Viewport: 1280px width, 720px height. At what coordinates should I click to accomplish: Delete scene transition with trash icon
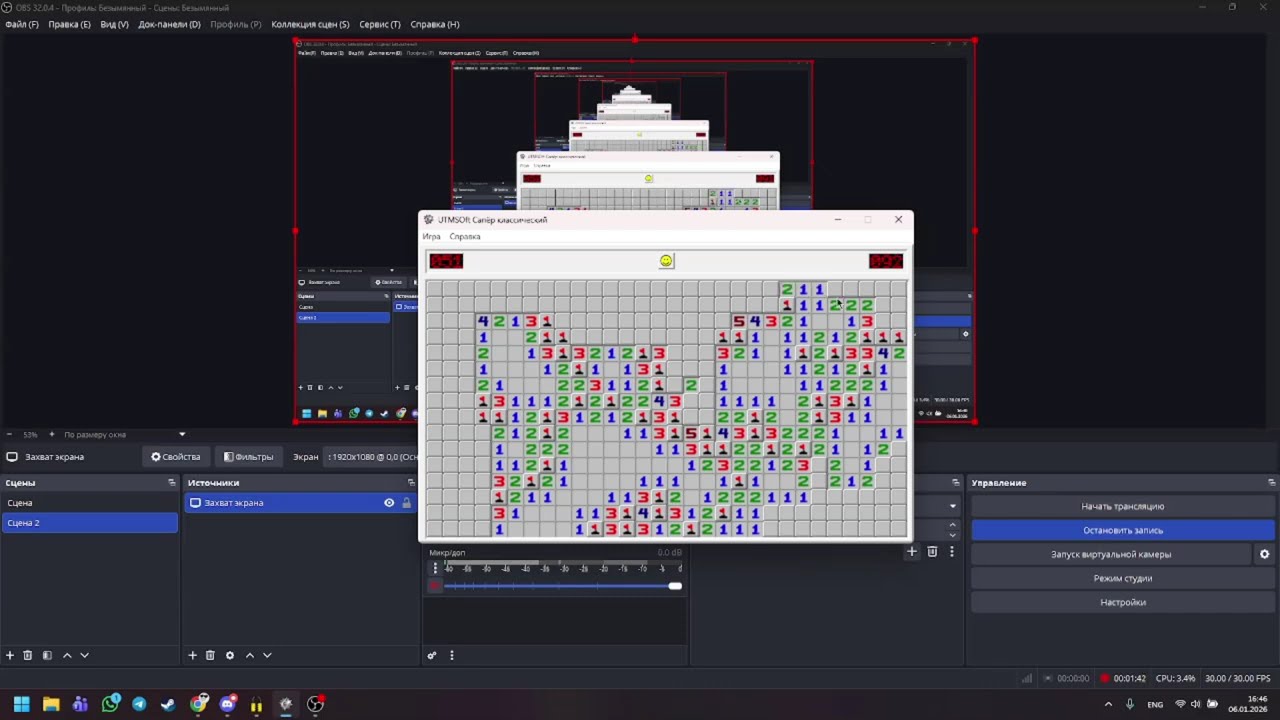point(932,551)
